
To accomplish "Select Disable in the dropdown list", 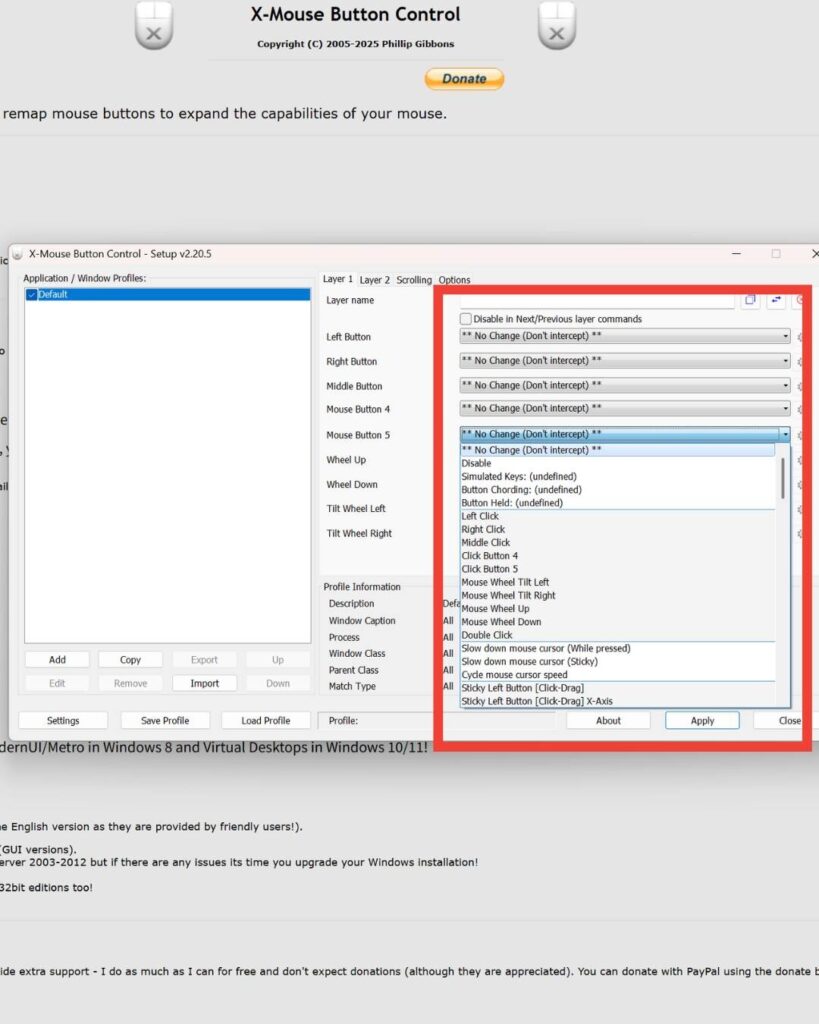I will [x=617, y=463].
